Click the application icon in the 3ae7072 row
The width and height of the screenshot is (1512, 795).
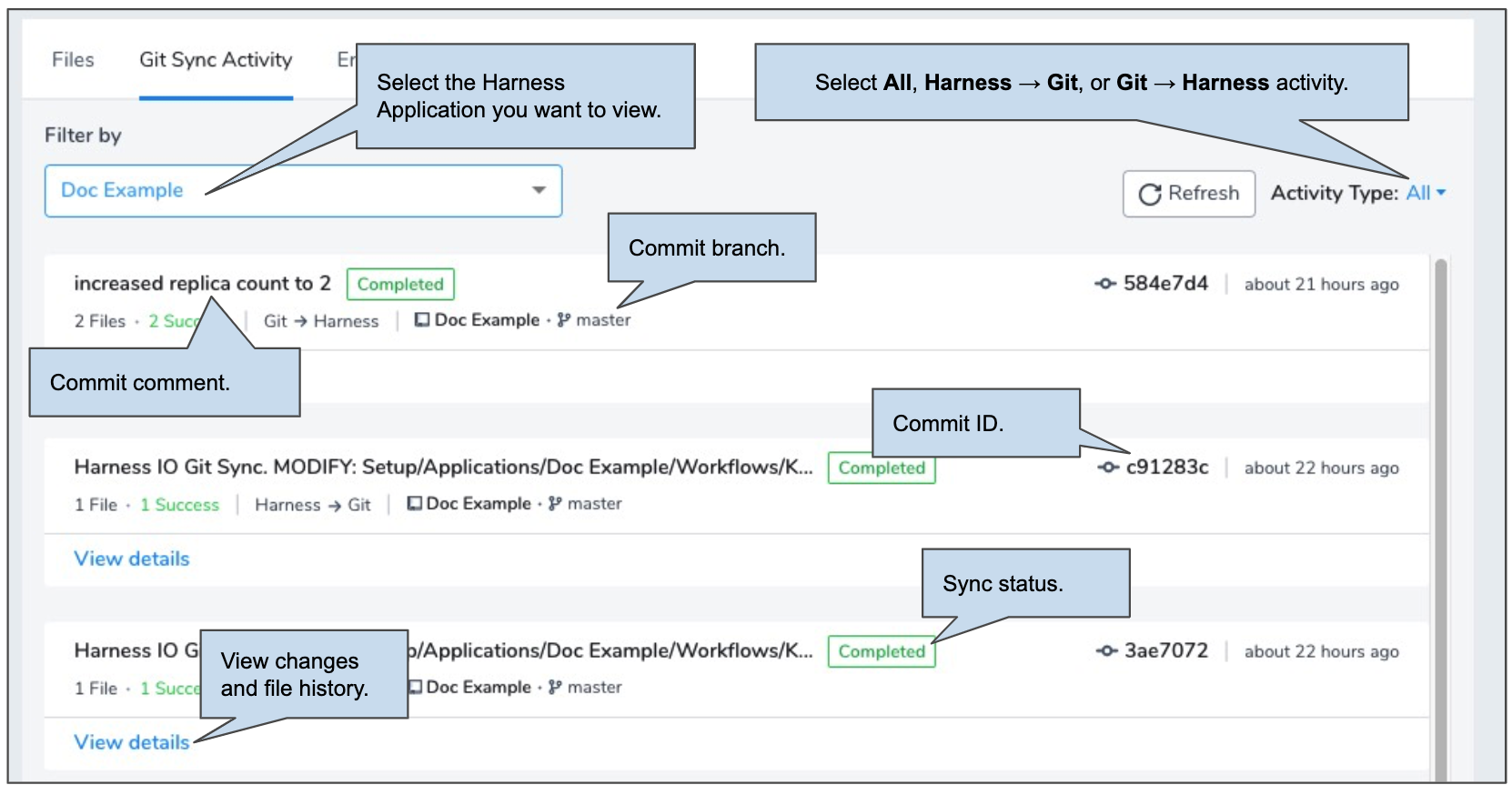[x=417, y=687]
